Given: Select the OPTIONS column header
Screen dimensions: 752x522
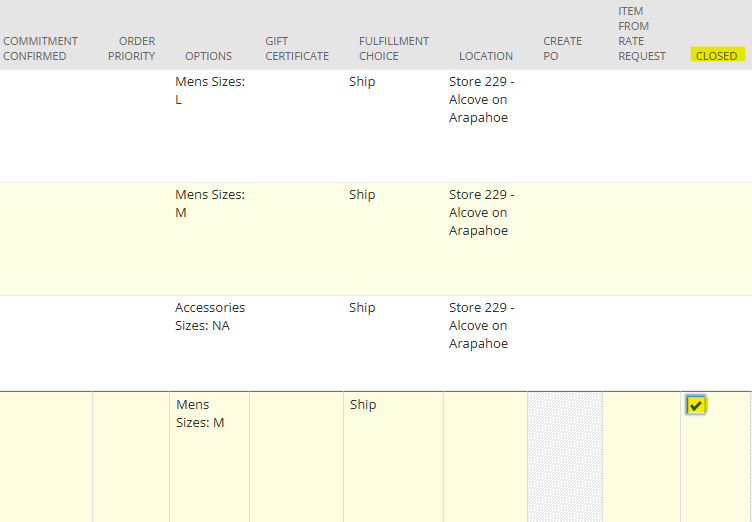Looking at the screenshot, I should [x=209, y=56].
